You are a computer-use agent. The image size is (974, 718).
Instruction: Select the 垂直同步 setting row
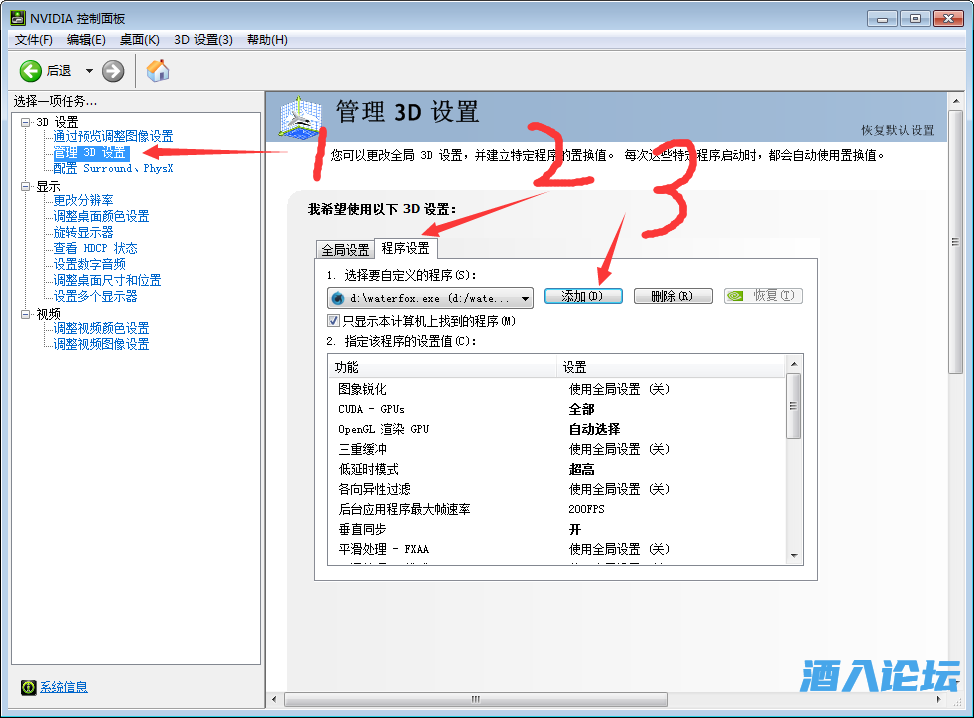pyautogui.click(x=557, y=529)
